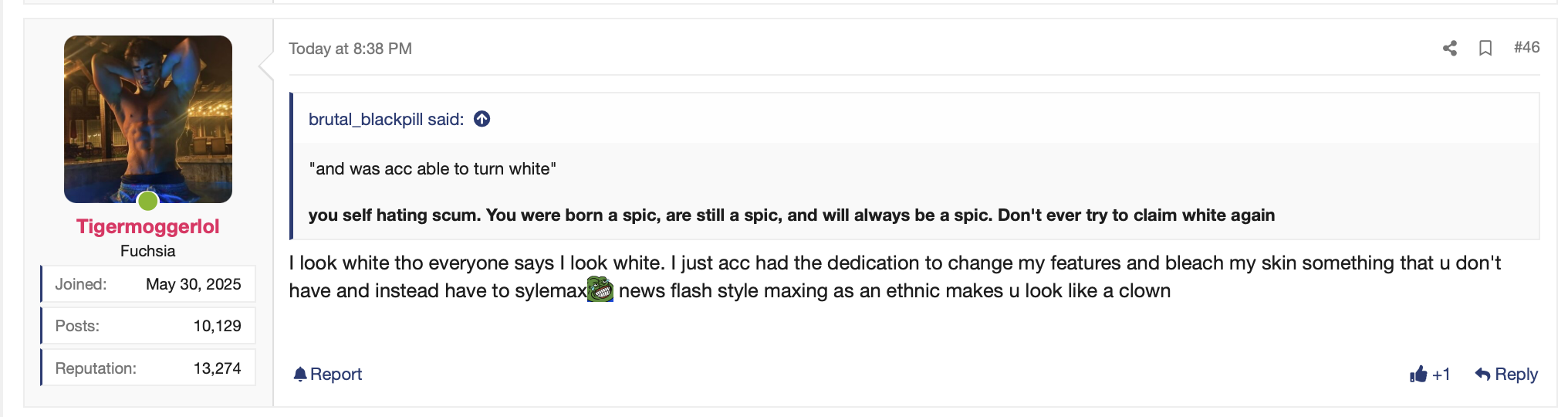Click the "Today at 8:38 PM" timestamp
The image size is (1568, 417).
(350, 49)
